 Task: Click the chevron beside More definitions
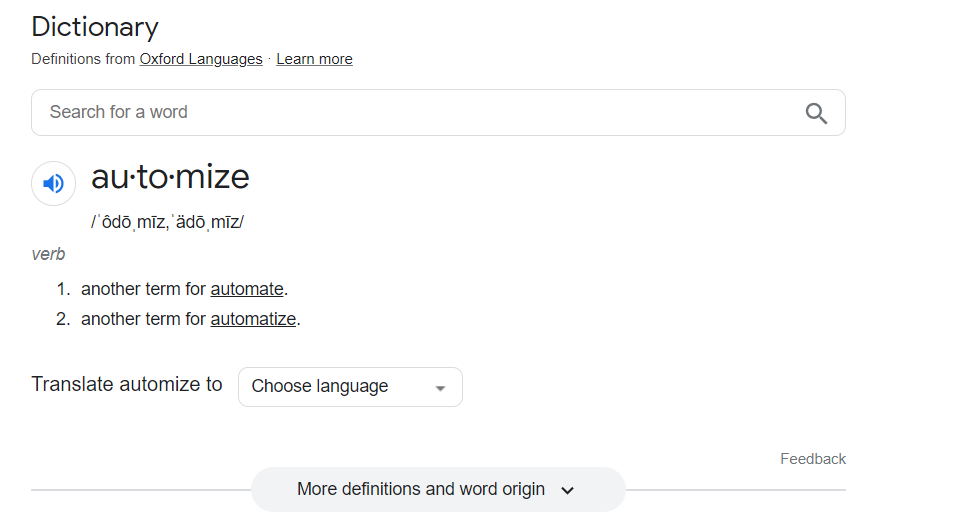click(x=568, y=490)
